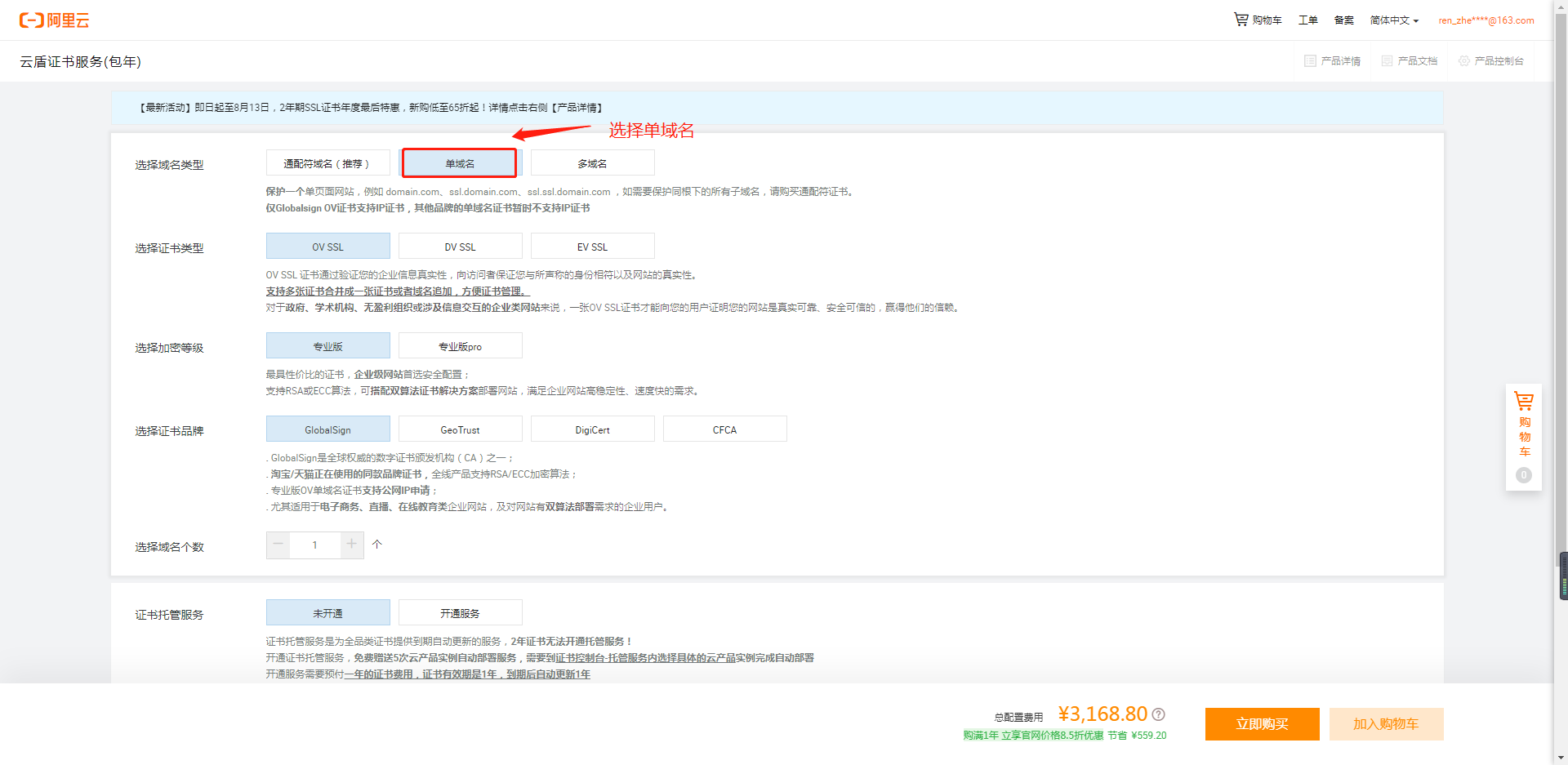The width and height of the screenshot is (1568, 765).
Task: Select the DV SSL certificate type
Action: click(460, 247)
